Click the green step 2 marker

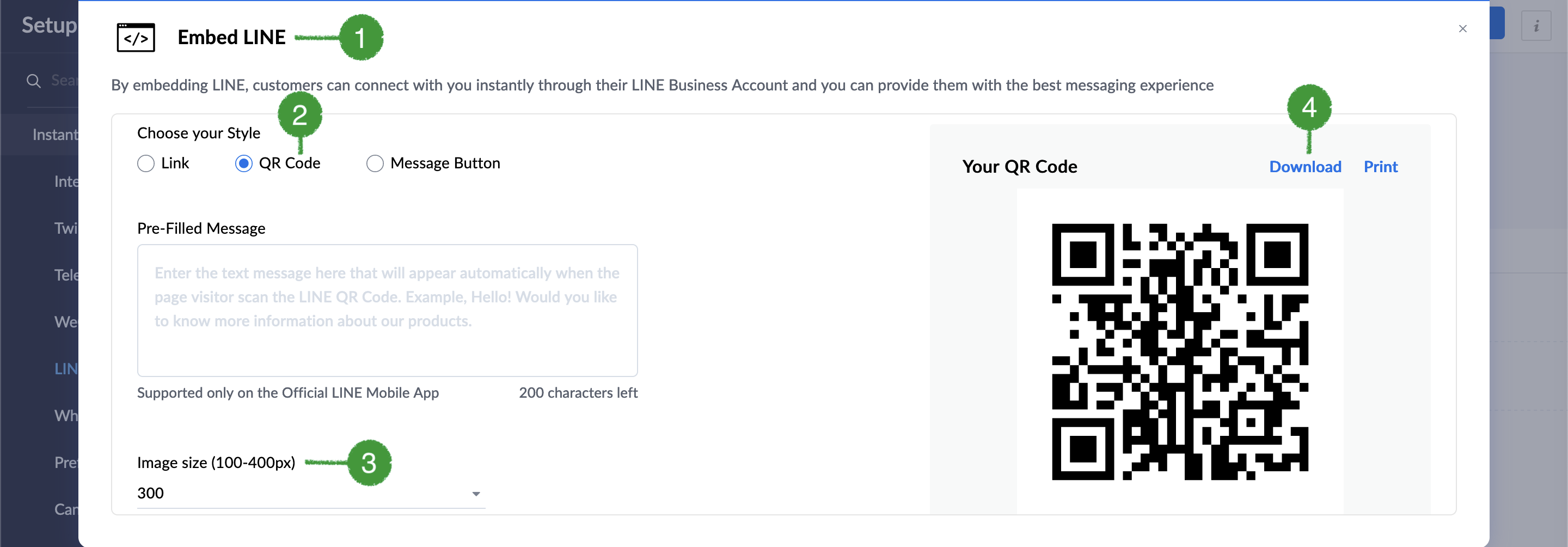(x=299, y=114)
